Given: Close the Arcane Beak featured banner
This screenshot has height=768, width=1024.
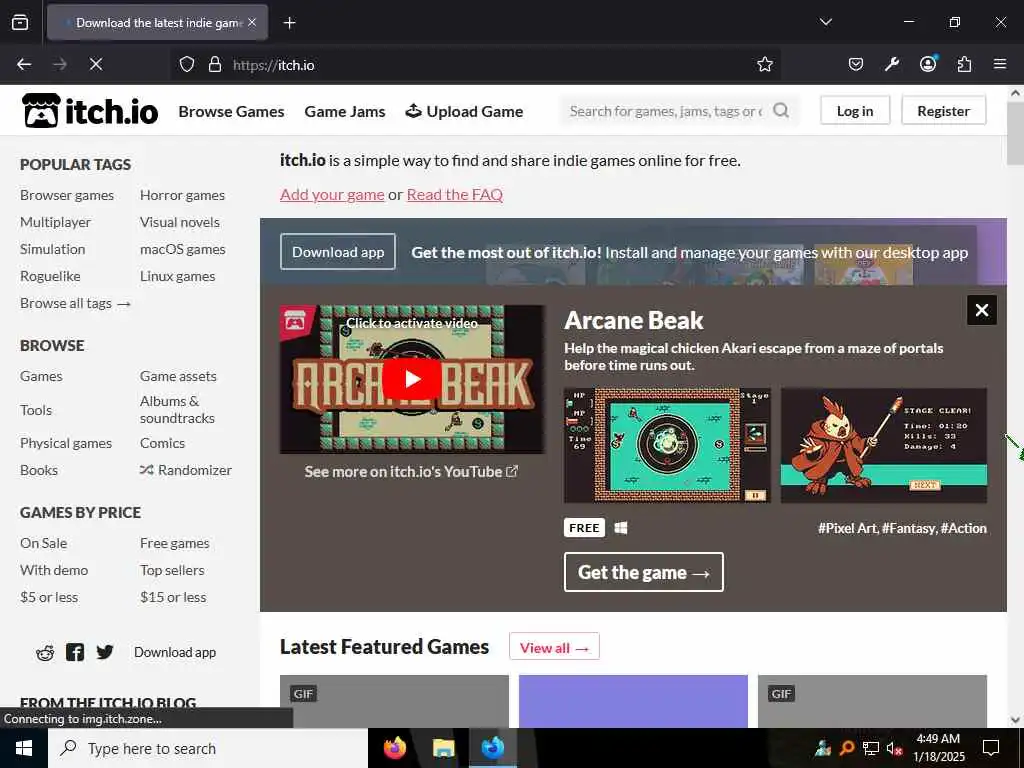Looking at the screenshot, I should coord(982,310).
